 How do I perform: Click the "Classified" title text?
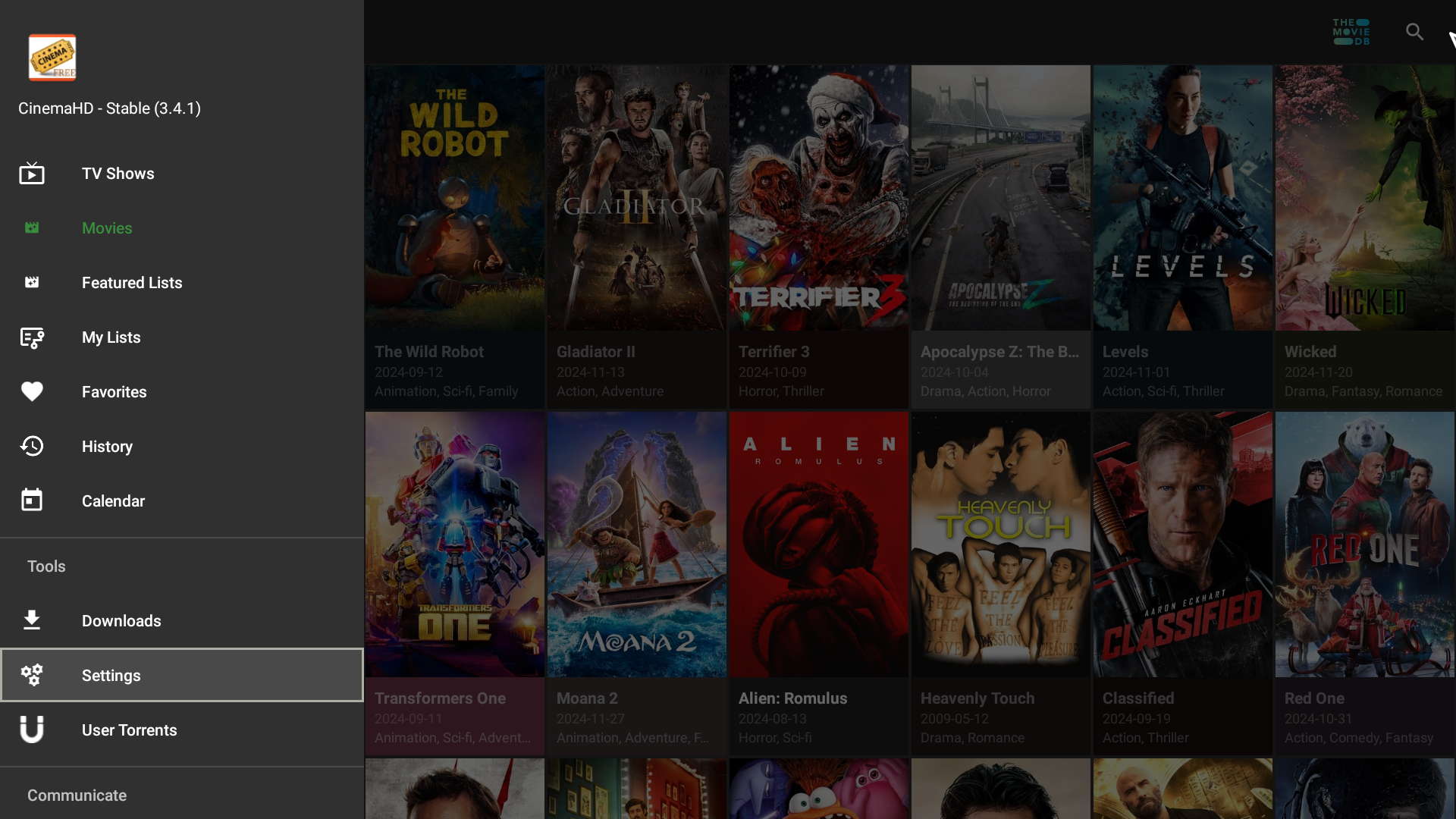click(1138, 698)
